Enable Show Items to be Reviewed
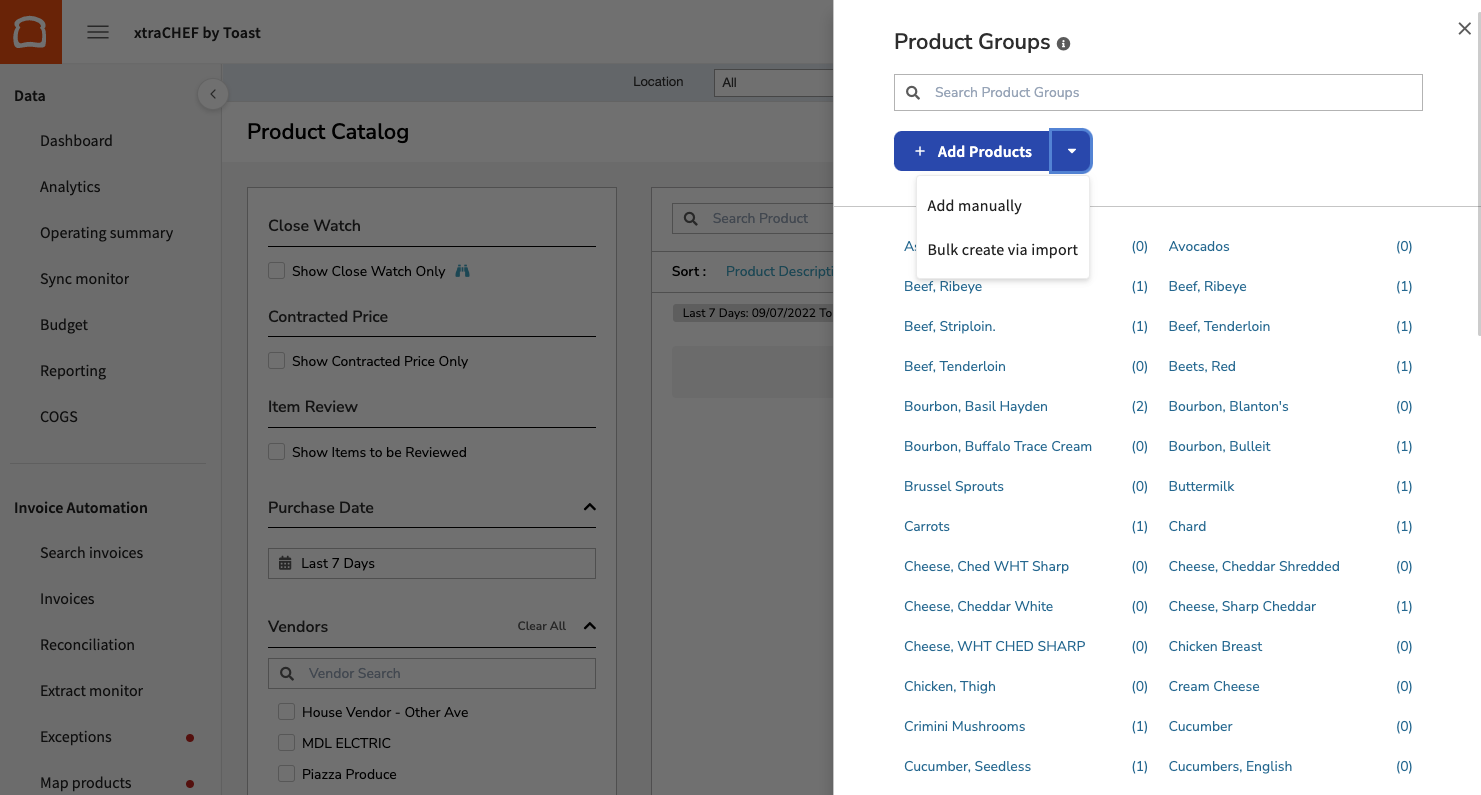This screenshot has width=1481, height=795. coord(276,452)
